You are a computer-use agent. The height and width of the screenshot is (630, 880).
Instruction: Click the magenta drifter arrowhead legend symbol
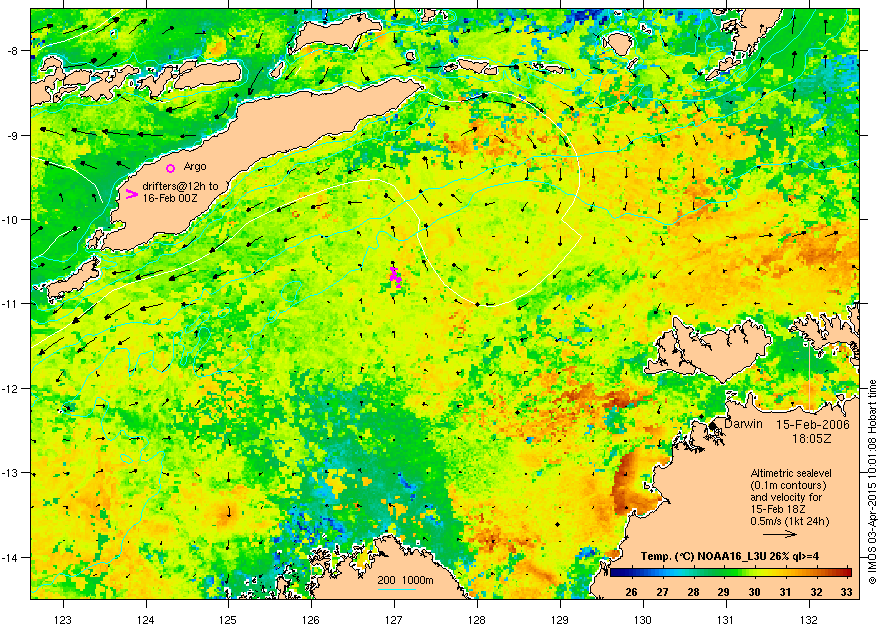pos(131,194)
